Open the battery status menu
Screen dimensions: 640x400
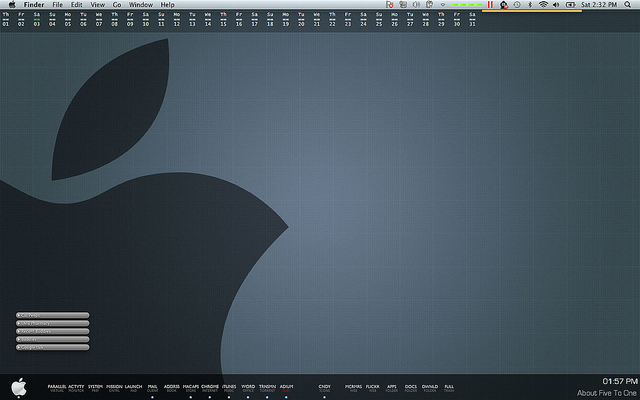click(x=570, y=4)
